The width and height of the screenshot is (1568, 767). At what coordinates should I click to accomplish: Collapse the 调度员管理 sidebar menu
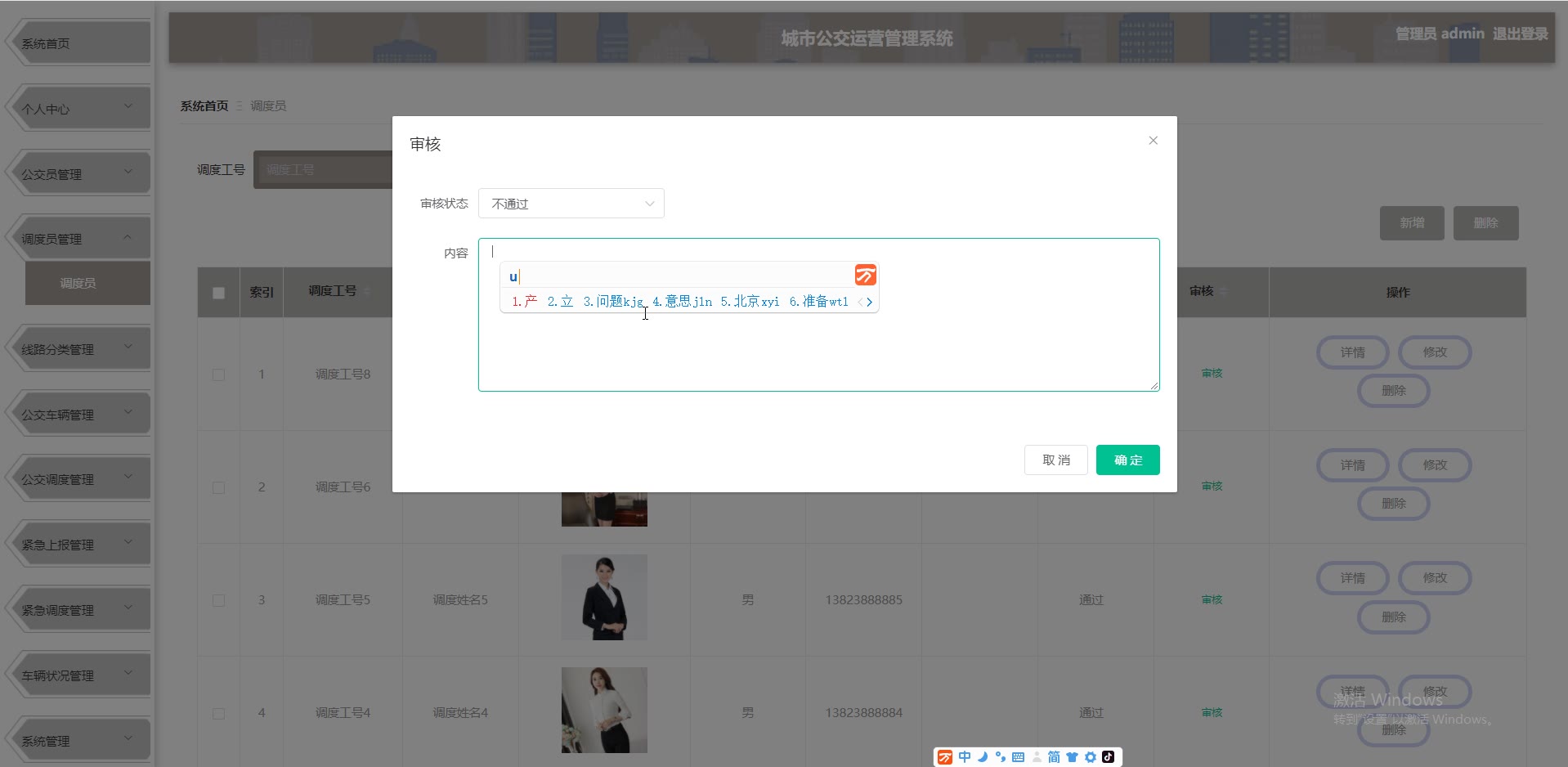click(x=78, y=239)
